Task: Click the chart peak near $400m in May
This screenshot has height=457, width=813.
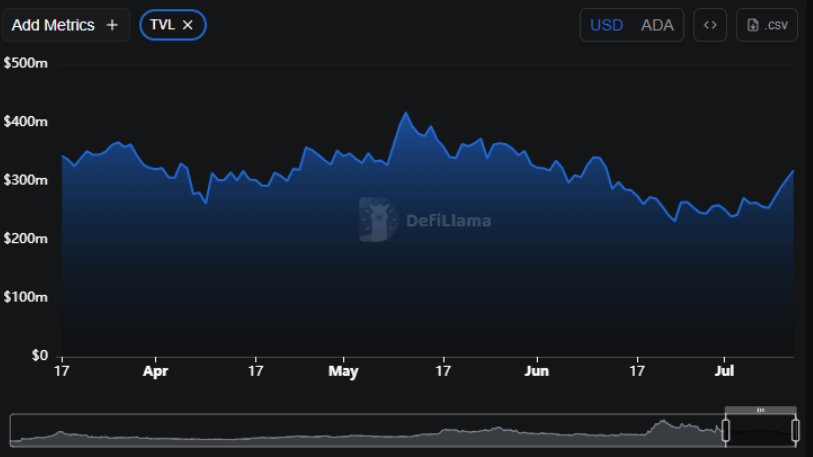Action: click(406, 114)
